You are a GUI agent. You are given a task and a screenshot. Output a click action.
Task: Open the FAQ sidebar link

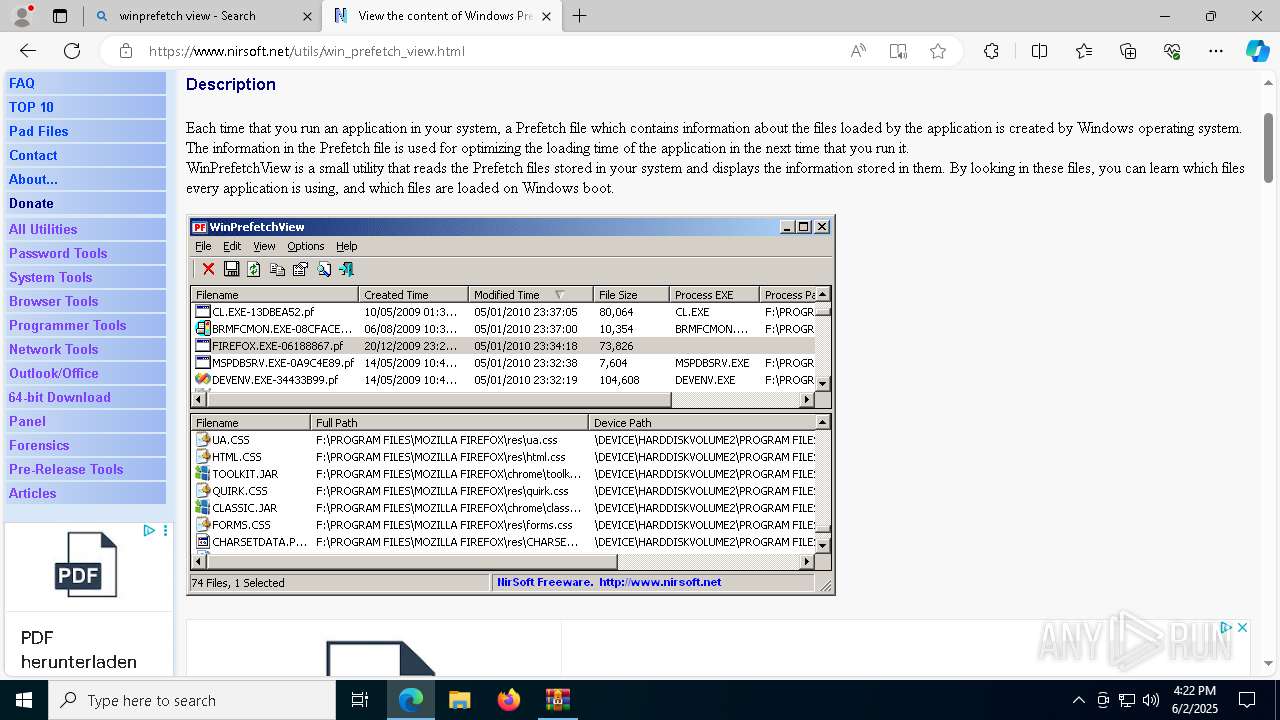(22, 83)
